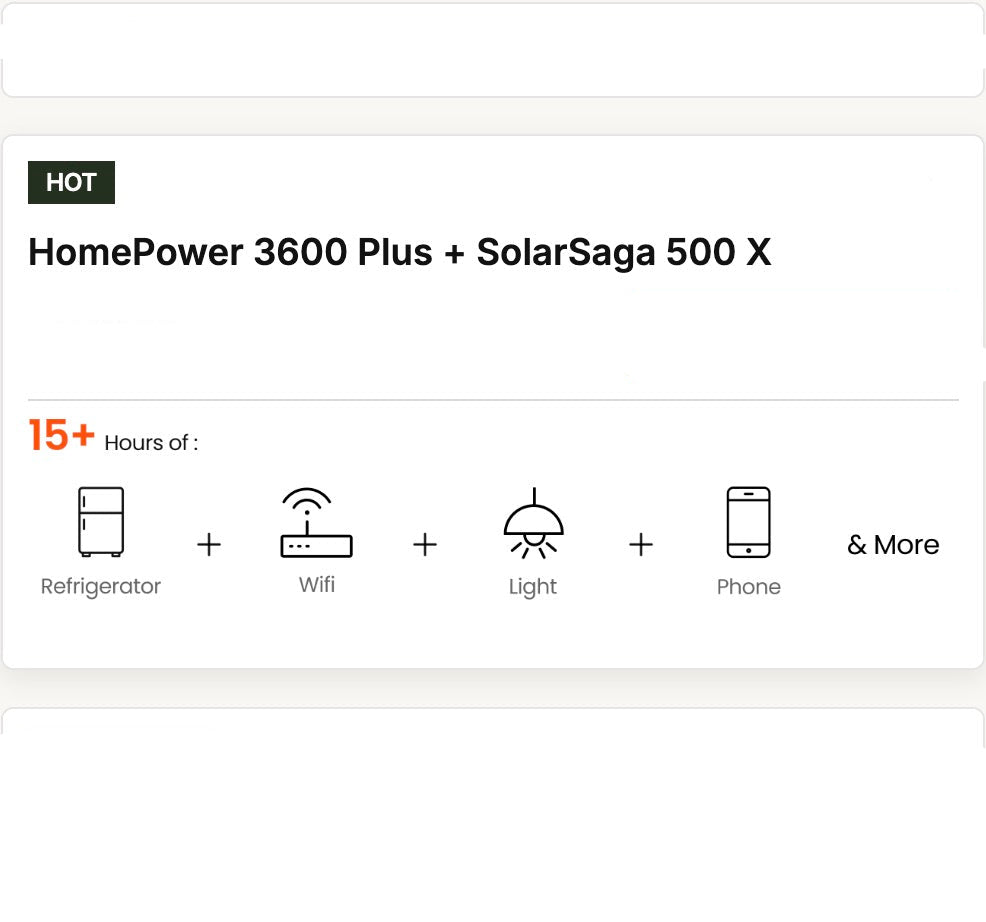Open the HomePower 3600 Plus title text
986x922 pixels.
click(230, 252)
